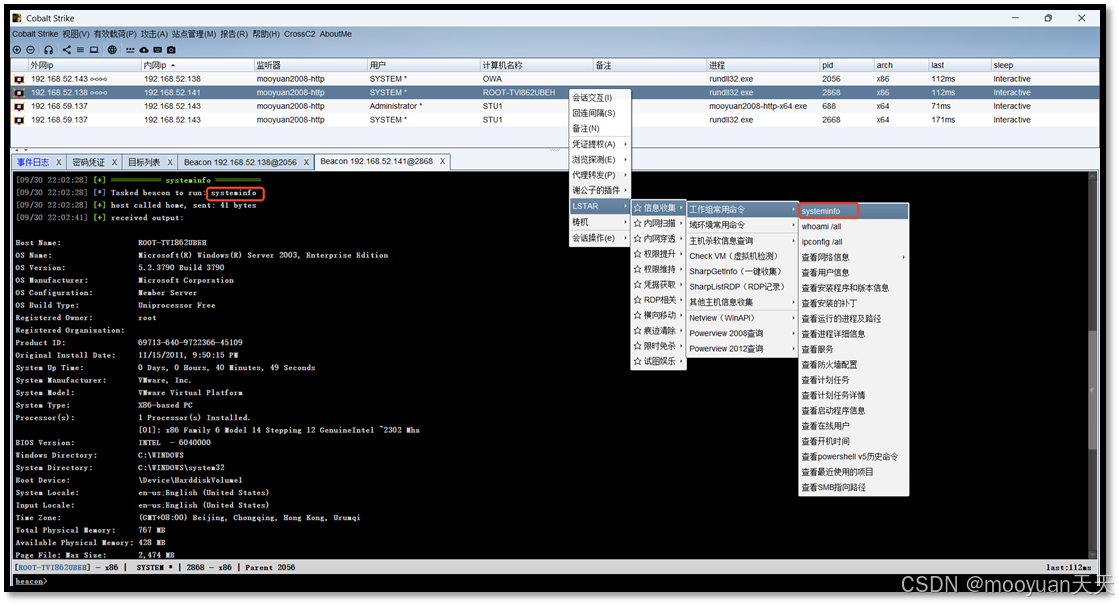
Task: Switch to pivot graph view icon
Action: (x=66, y=50)
